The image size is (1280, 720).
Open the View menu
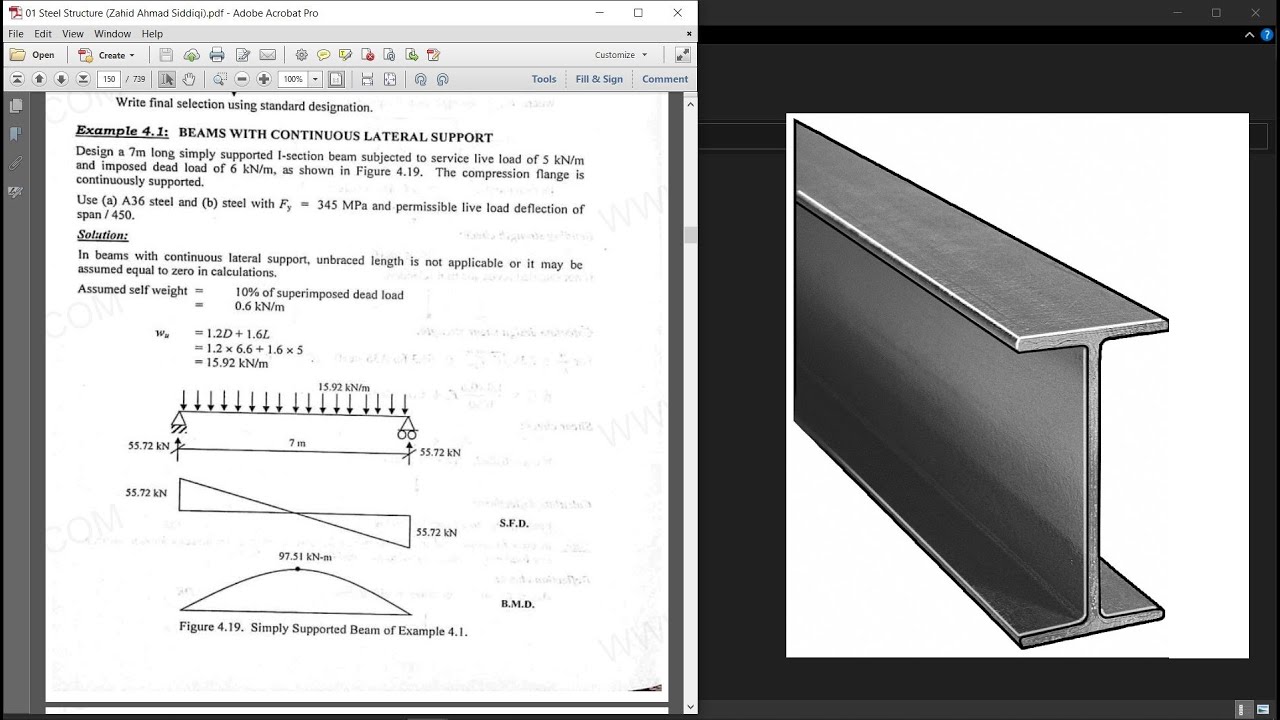pos(73,33)
